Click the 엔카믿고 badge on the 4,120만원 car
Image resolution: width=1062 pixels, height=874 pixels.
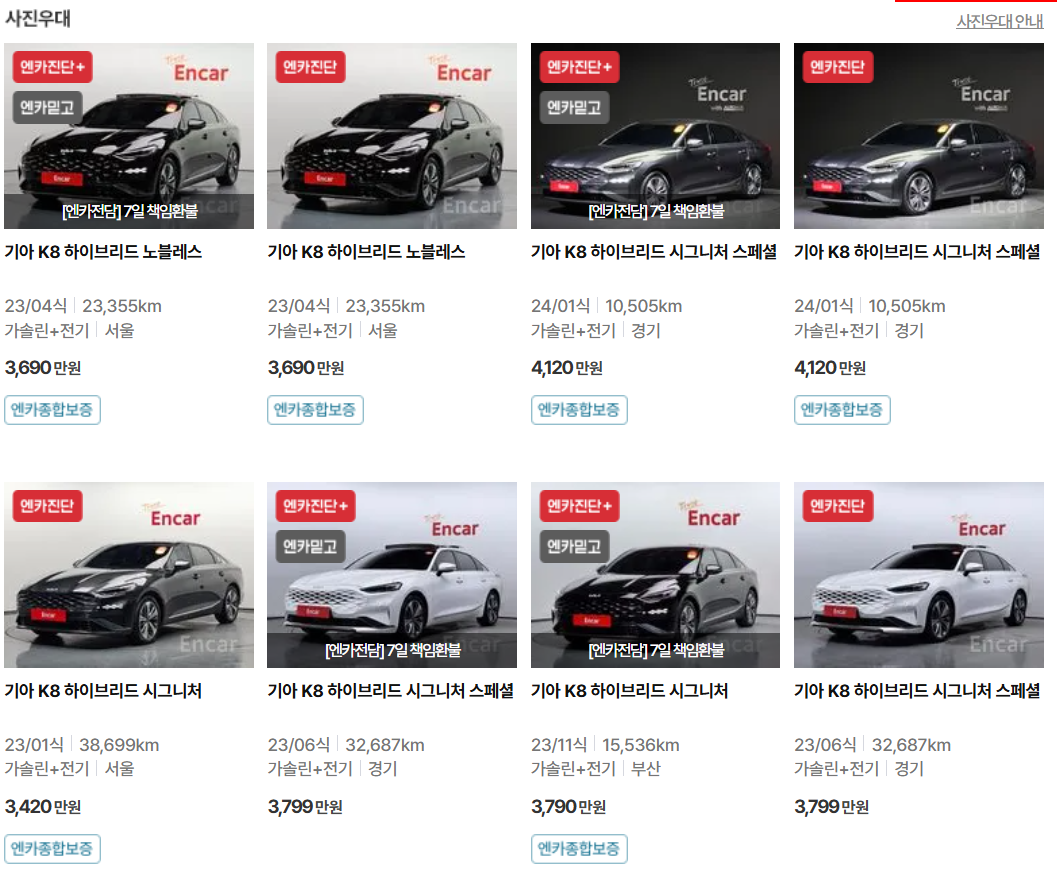tap(574, 107)
